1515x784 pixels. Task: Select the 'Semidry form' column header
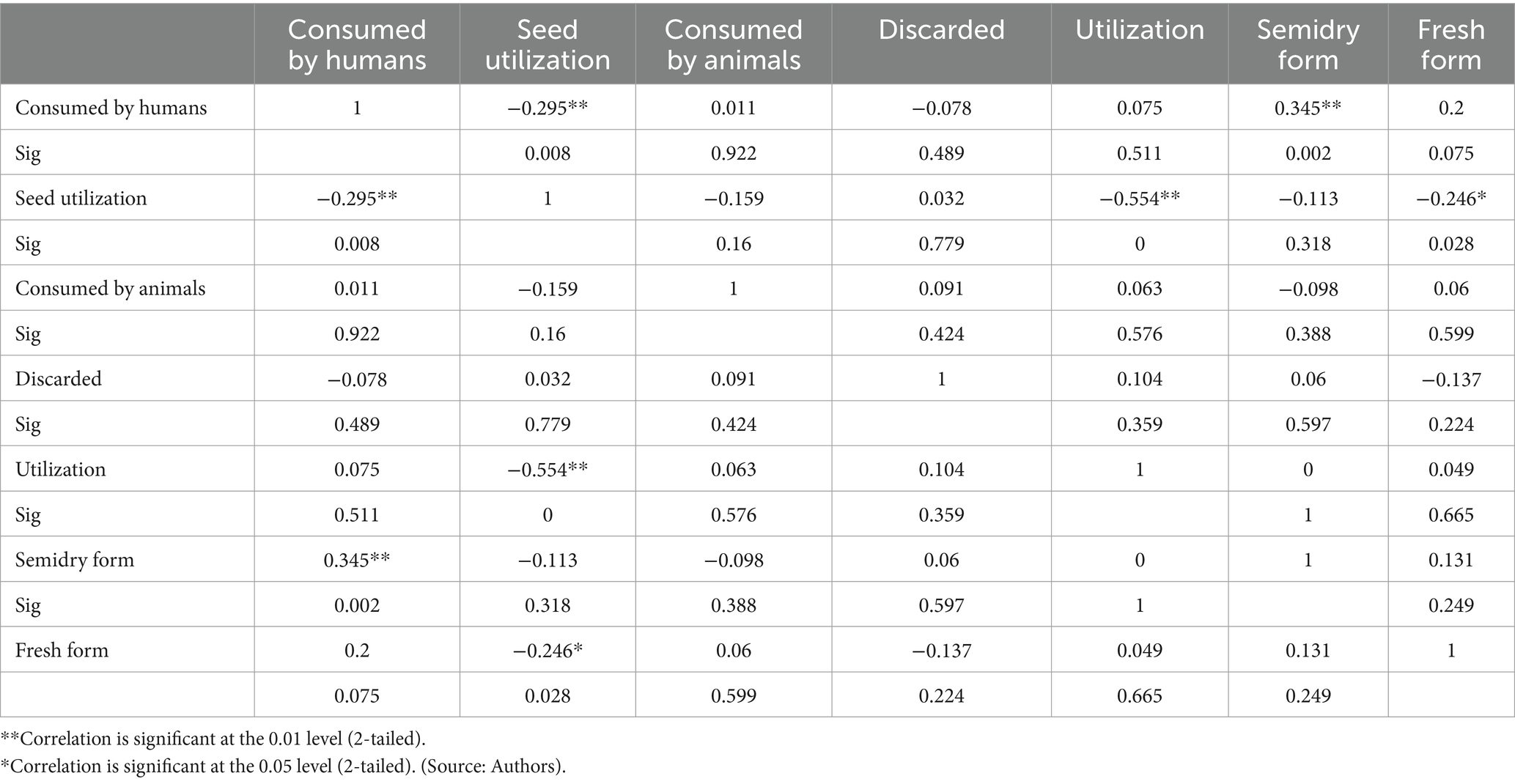1308,45
